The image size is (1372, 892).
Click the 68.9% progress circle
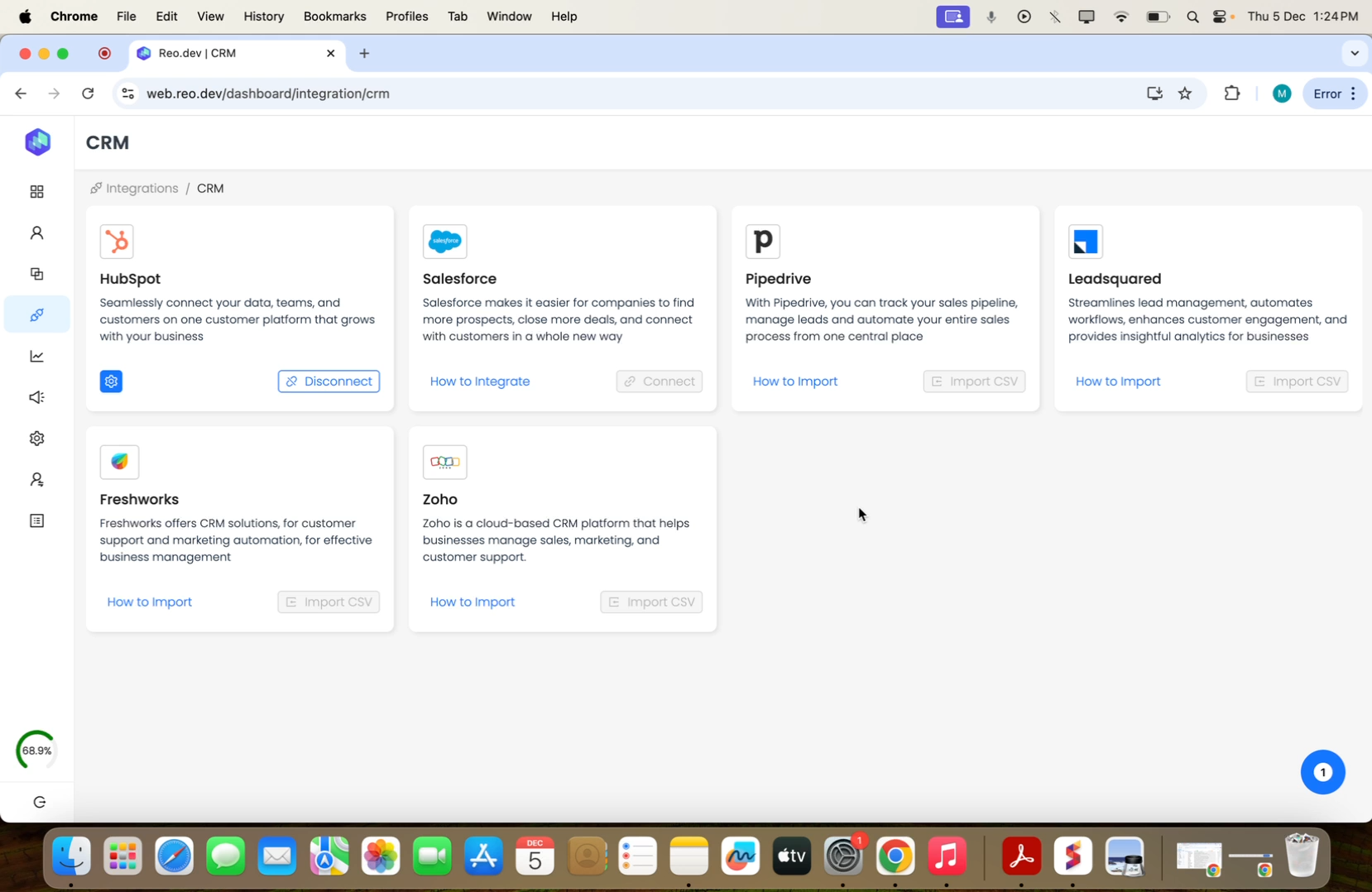pyautogui.click(x=36, y=751)
